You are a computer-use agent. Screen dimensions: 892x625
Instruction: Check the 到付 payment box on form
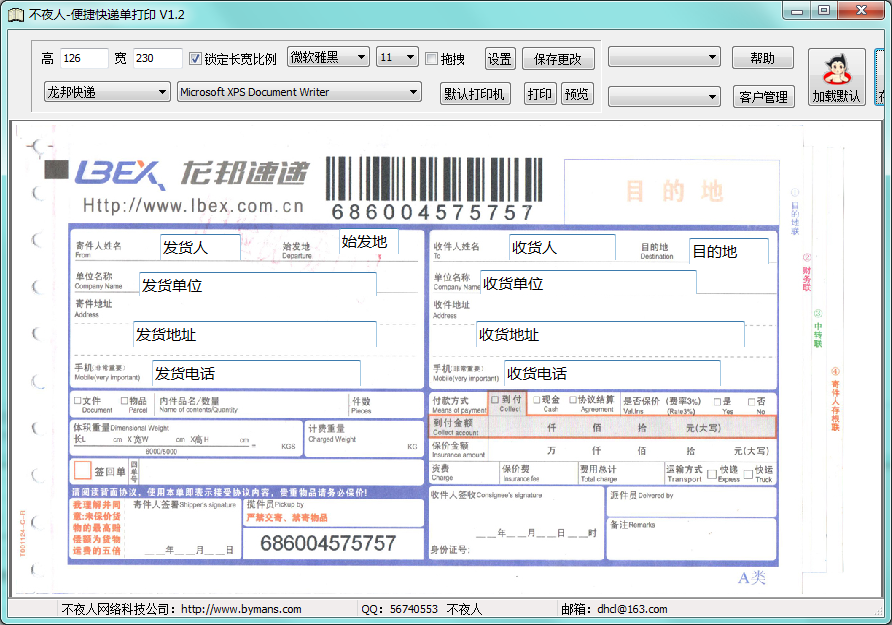pyautogui.click(x=494, y=399)
